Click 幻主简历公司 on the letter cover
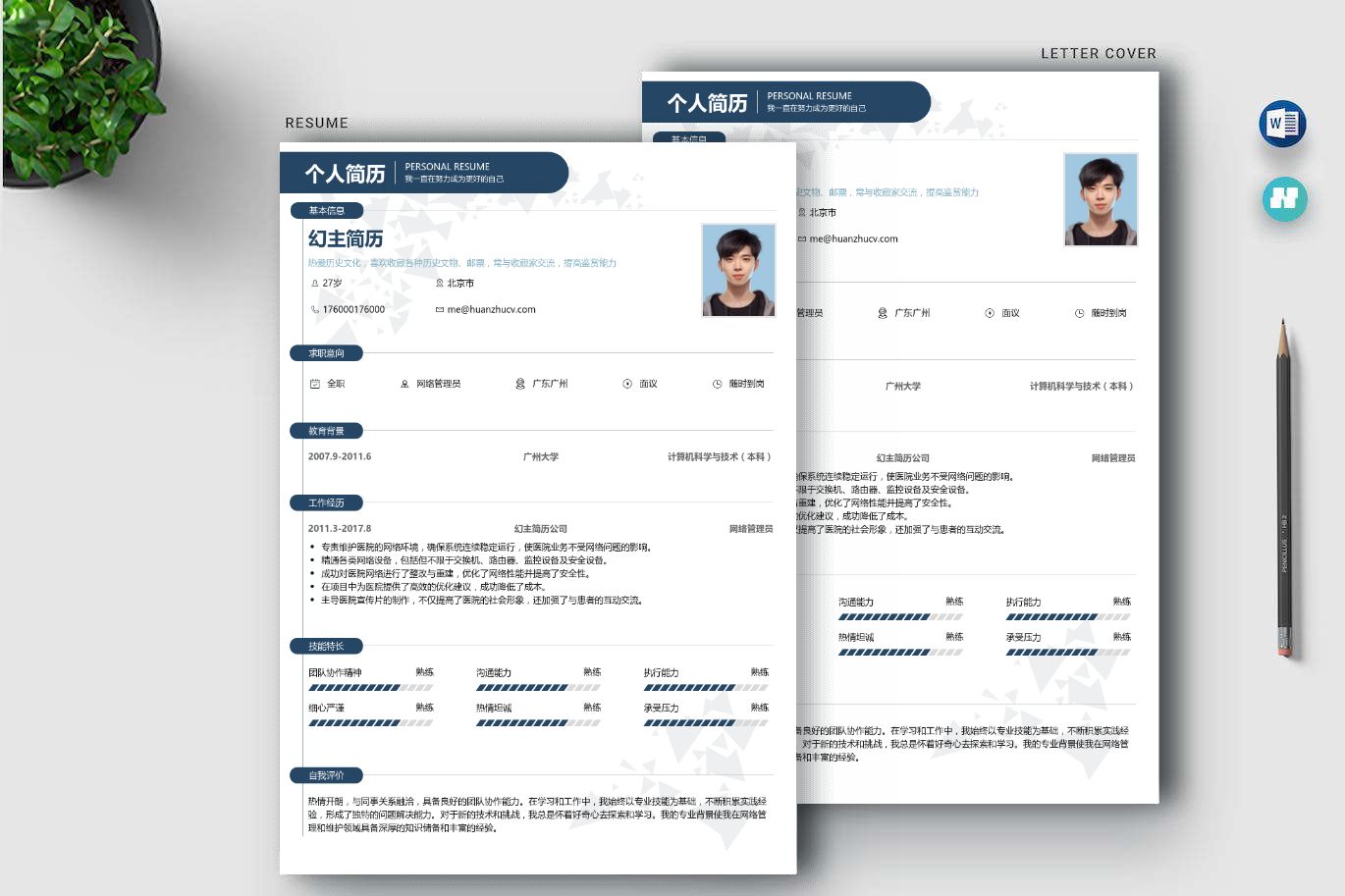This screenshot has height=896, width=1345. pyautogui.click(x=903, y=458)
